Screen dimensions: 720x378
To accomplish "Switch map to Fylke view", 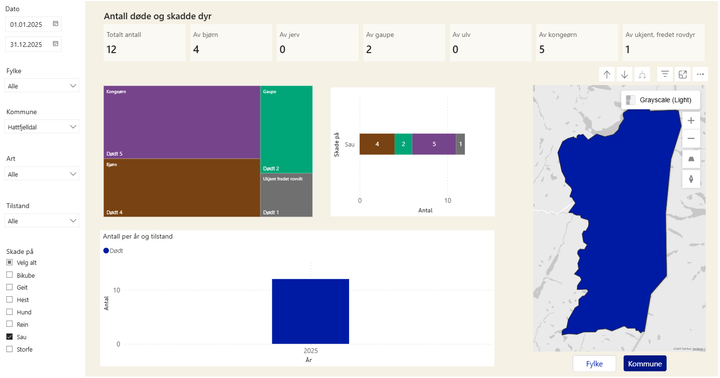I will pyautogui.click(x=594, y=364).
